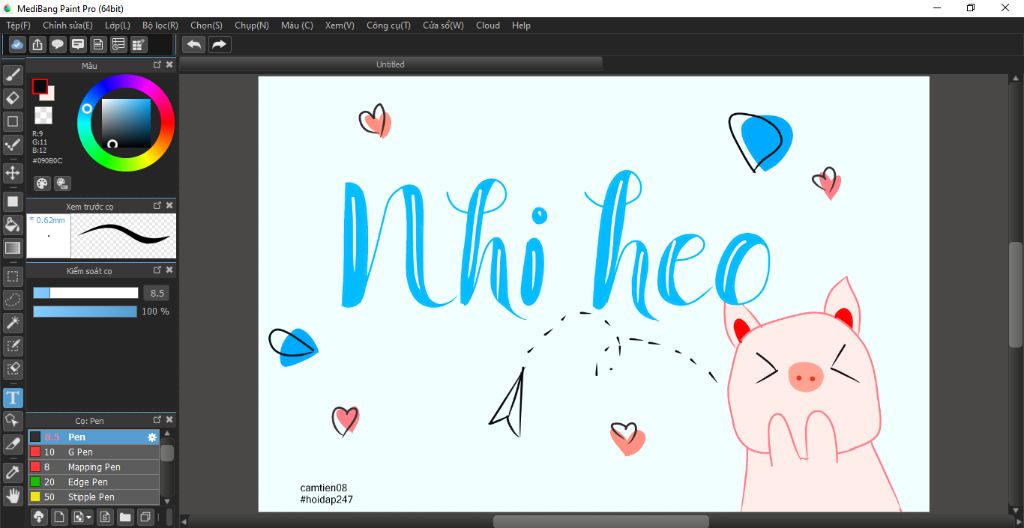The width and height of the screenshot is (1024, 528).
Task: Select the Stipple Pen brush
Action: [94, 497]
